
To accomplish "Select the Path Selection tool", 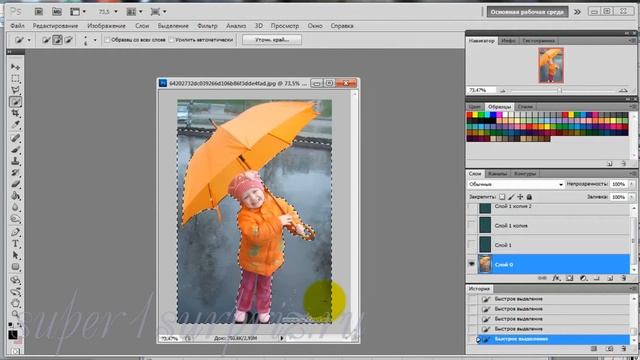I will tap(15, 256).
